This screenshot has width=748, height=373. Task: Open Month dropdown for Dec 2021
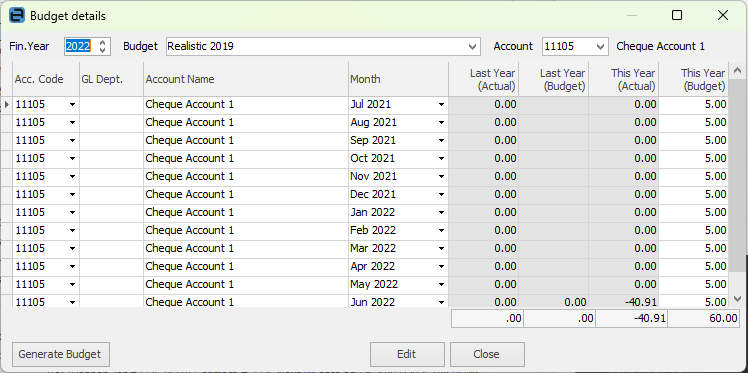[441, 195]
